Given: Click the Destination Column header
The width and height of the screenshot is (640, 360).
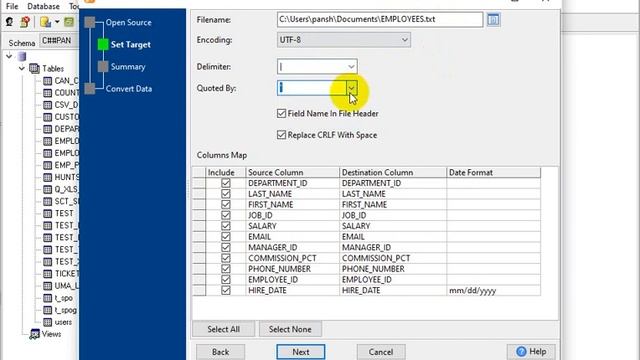Looking at the screenshot, I should coord(393,172).
